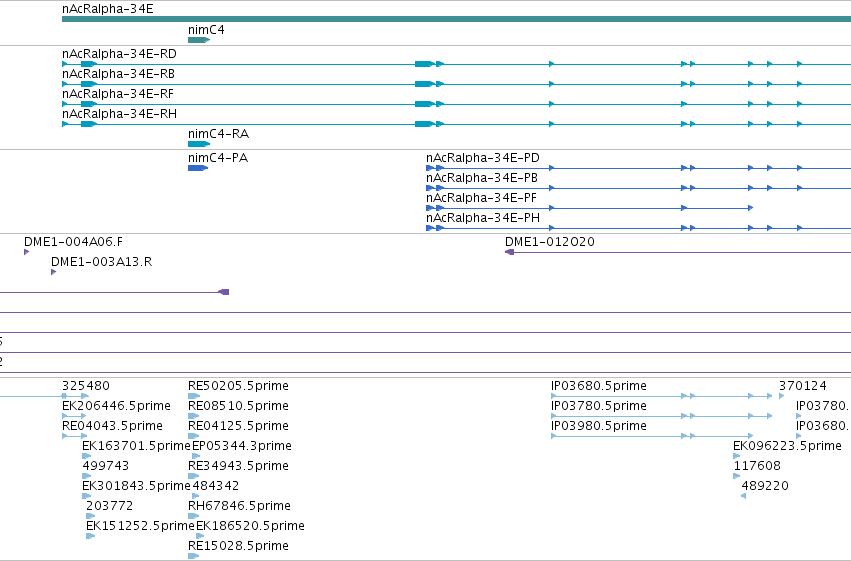
Task: Click the arrow glyph under RE15028.5prime
Action: click(193, 556)
